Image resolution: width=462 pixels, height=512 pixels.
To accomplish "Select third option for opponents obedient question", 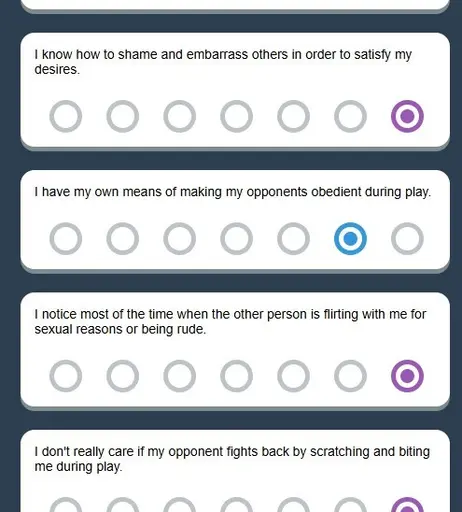I will point(179,239).
